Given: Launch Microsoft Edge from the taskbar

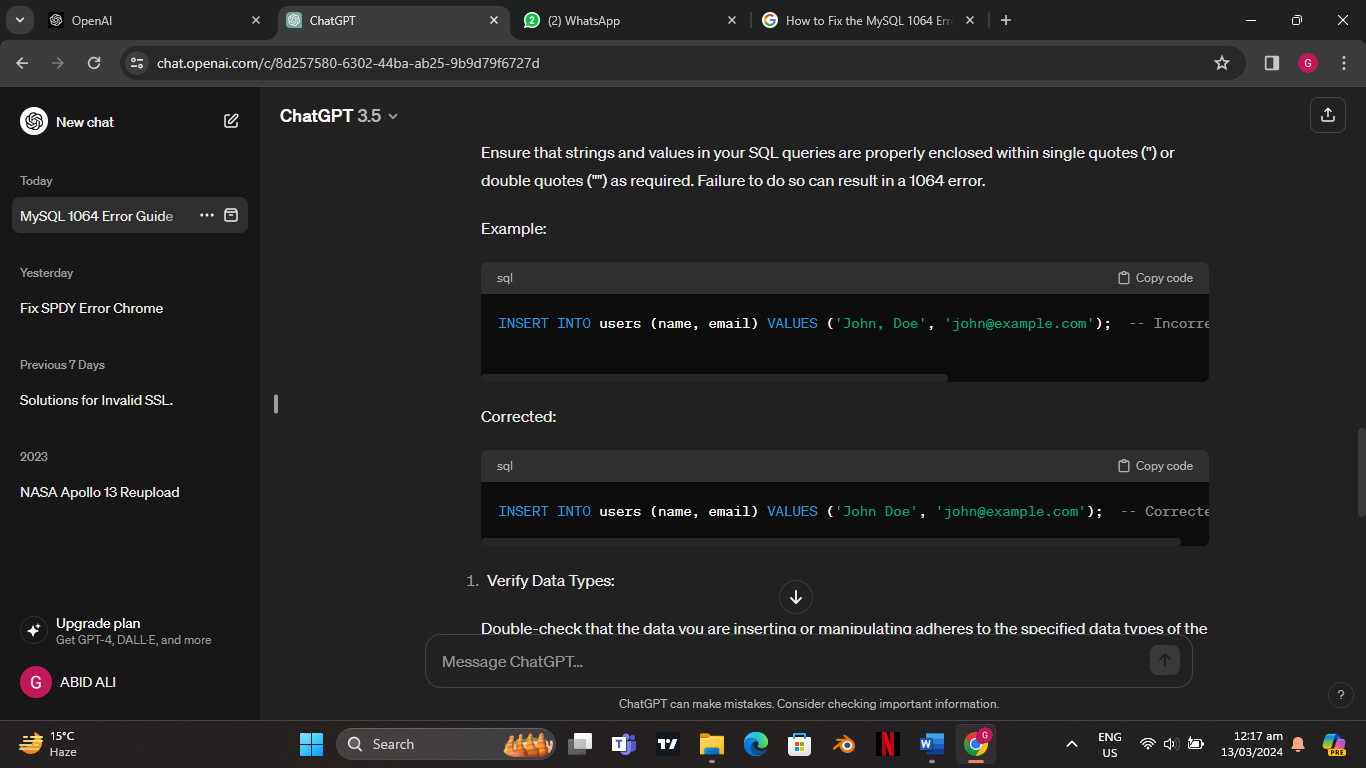Looking at the screenshot, I should pos(755,744).
